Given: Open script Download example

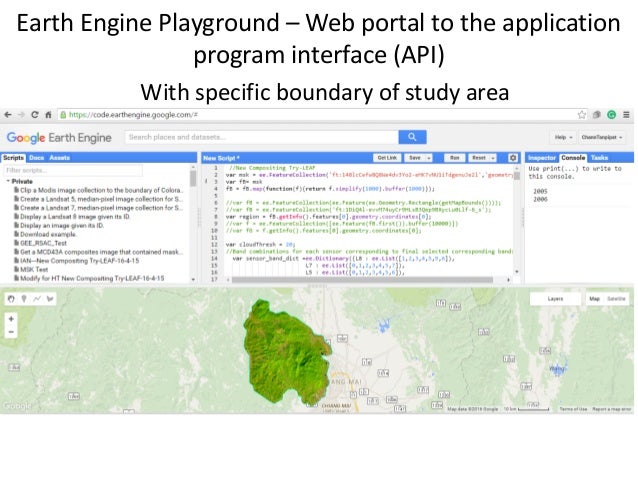Looking at the screenshot, I should [45, 234].
